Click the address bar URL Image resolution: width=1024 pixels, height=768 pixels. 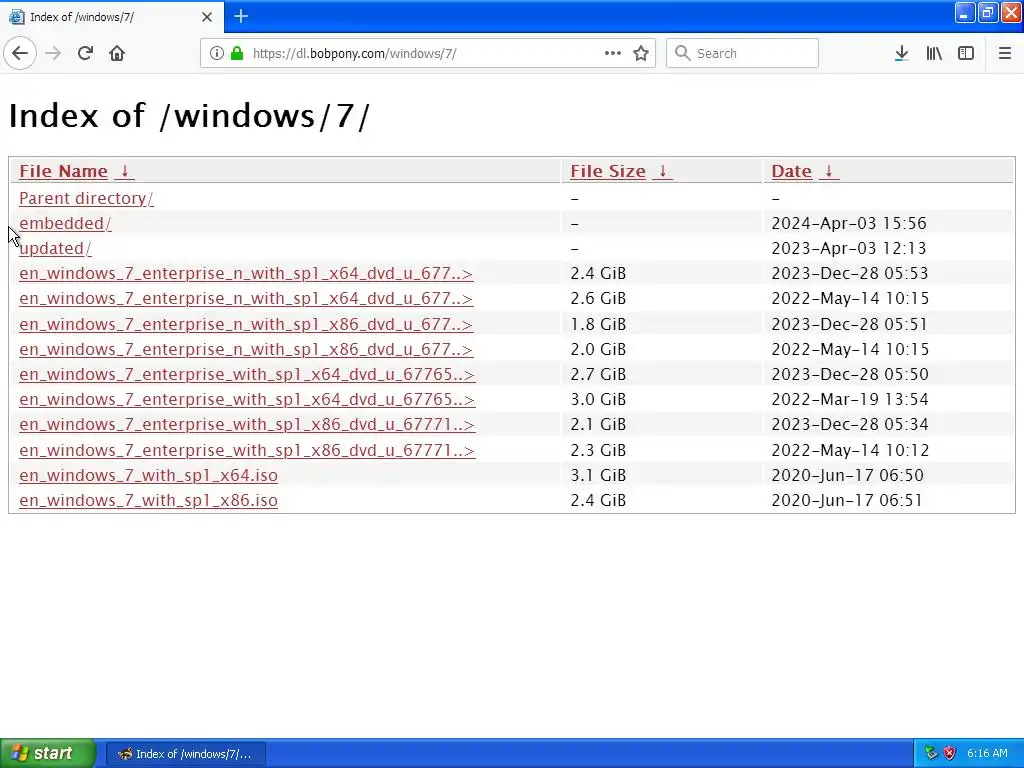pos(354,54)
